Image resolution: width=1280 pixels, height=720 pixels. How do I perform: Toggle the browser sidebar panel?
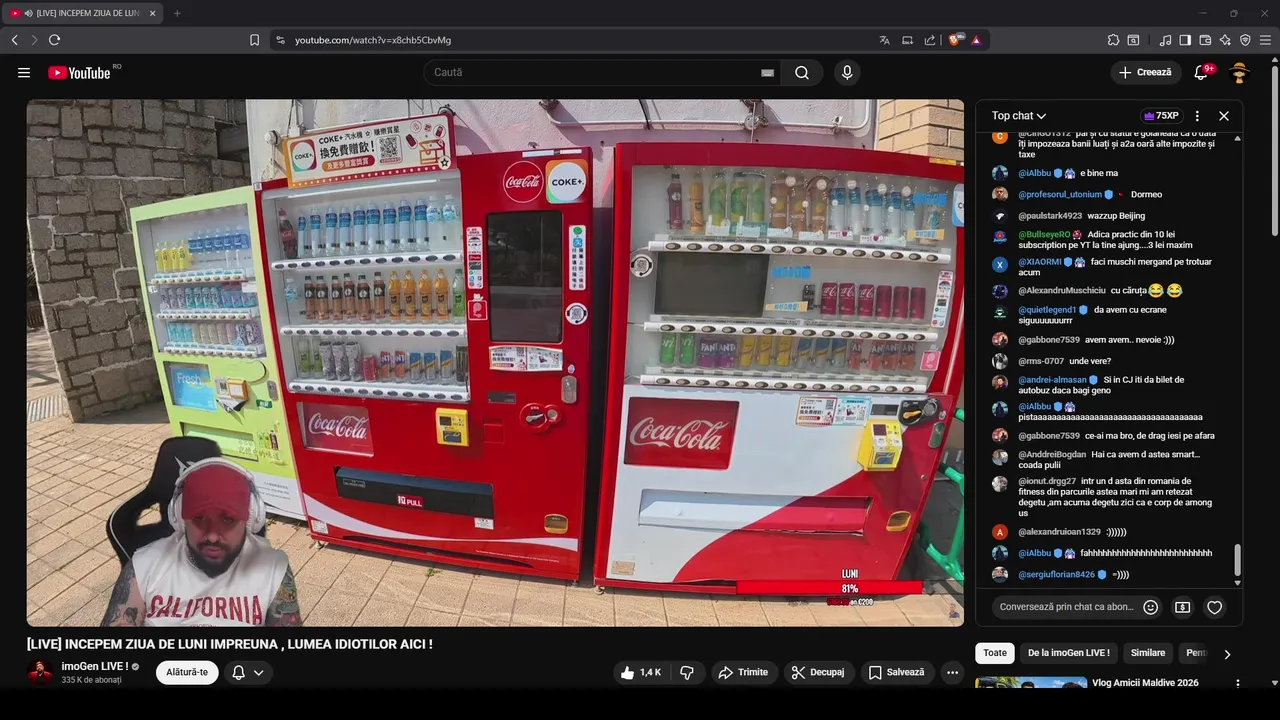coord(1185,40)
